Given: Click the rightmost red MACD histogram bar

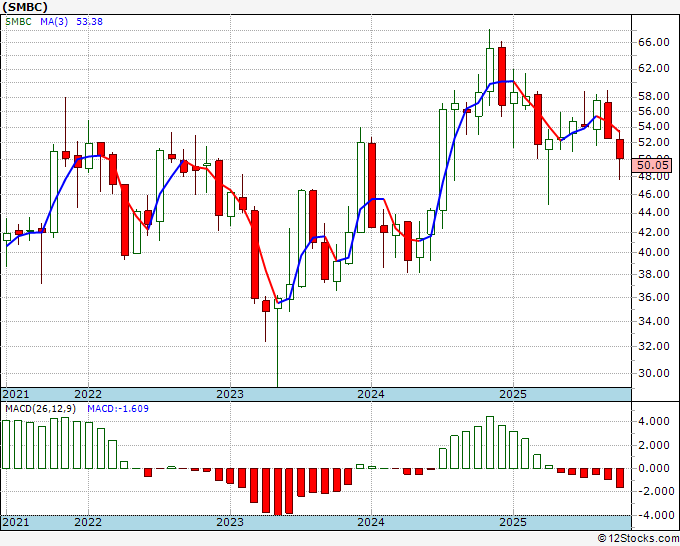Looking at the screenshot, I should click(620, 477).
